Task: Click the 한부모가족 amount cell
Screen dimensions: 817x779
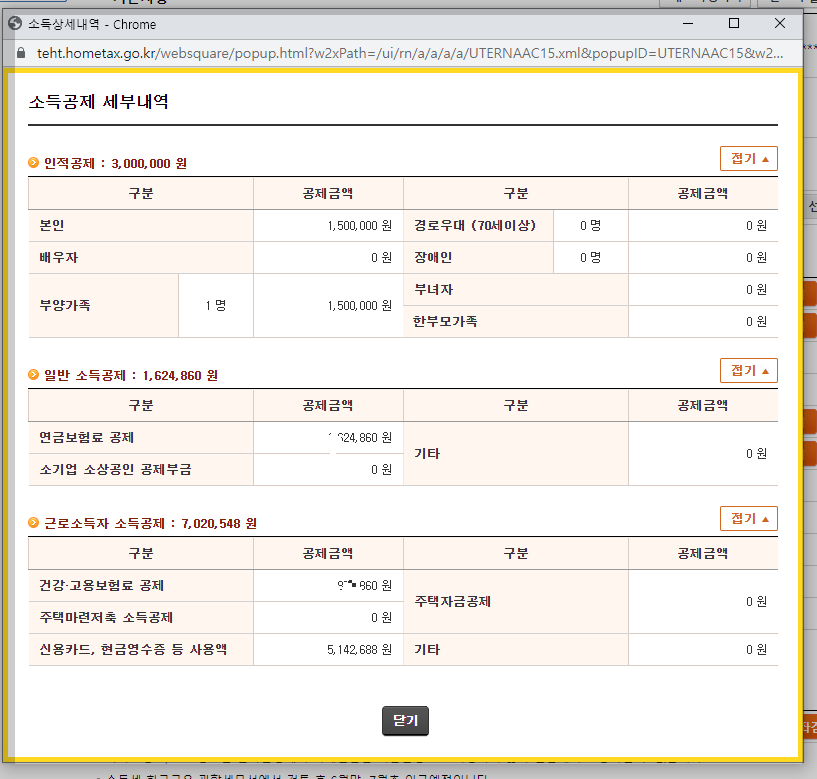Action: coord(703,322)
